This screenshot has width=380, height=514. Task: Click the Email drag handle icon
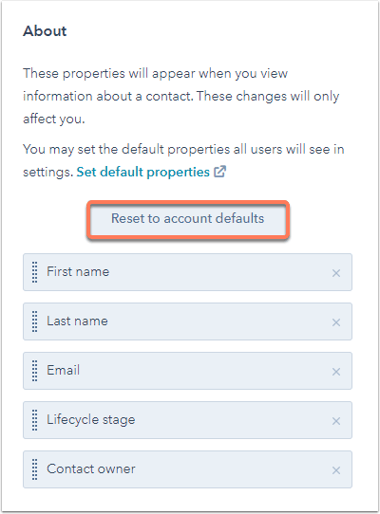coord(35,371)
